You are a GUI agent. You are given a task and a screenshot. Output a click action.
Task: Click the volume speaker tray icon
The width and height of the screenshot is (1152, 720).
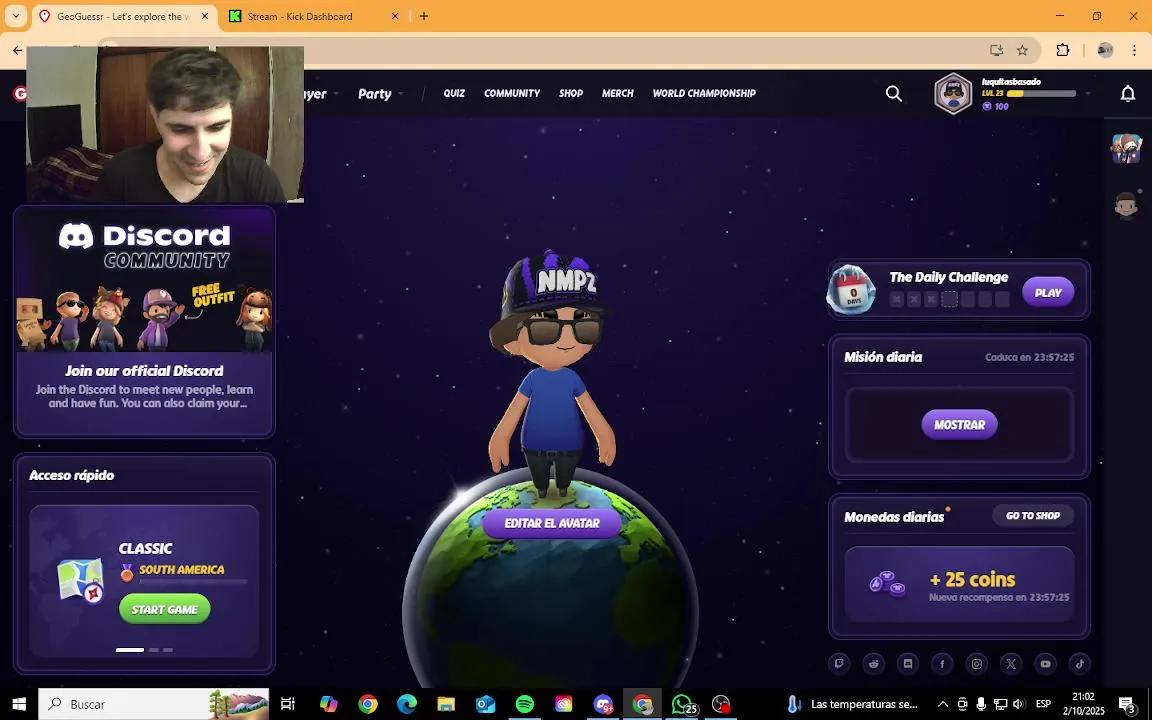1018,704
